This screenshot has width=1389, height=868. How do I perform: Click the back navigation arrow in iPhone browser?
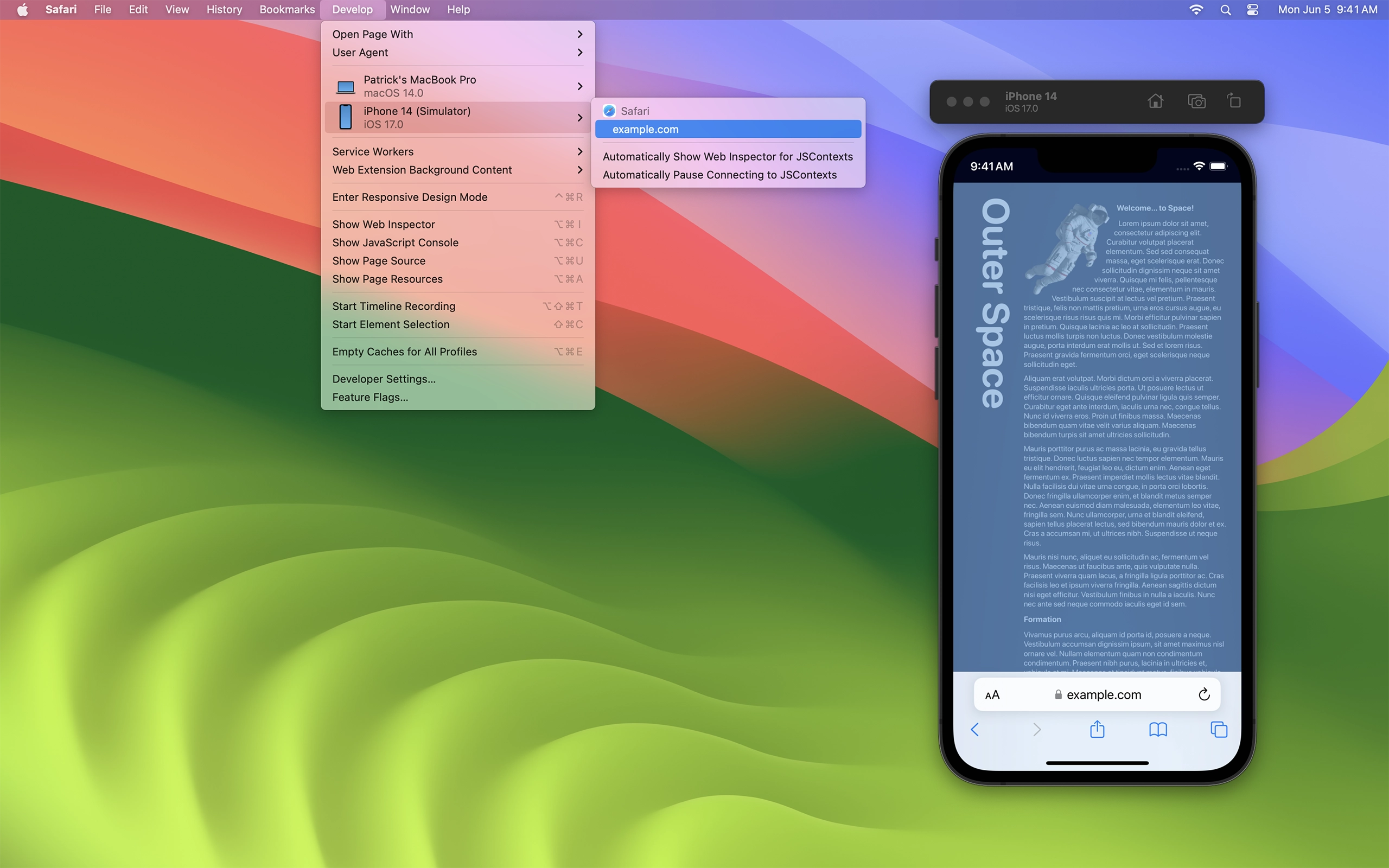(x=974, y=729)
